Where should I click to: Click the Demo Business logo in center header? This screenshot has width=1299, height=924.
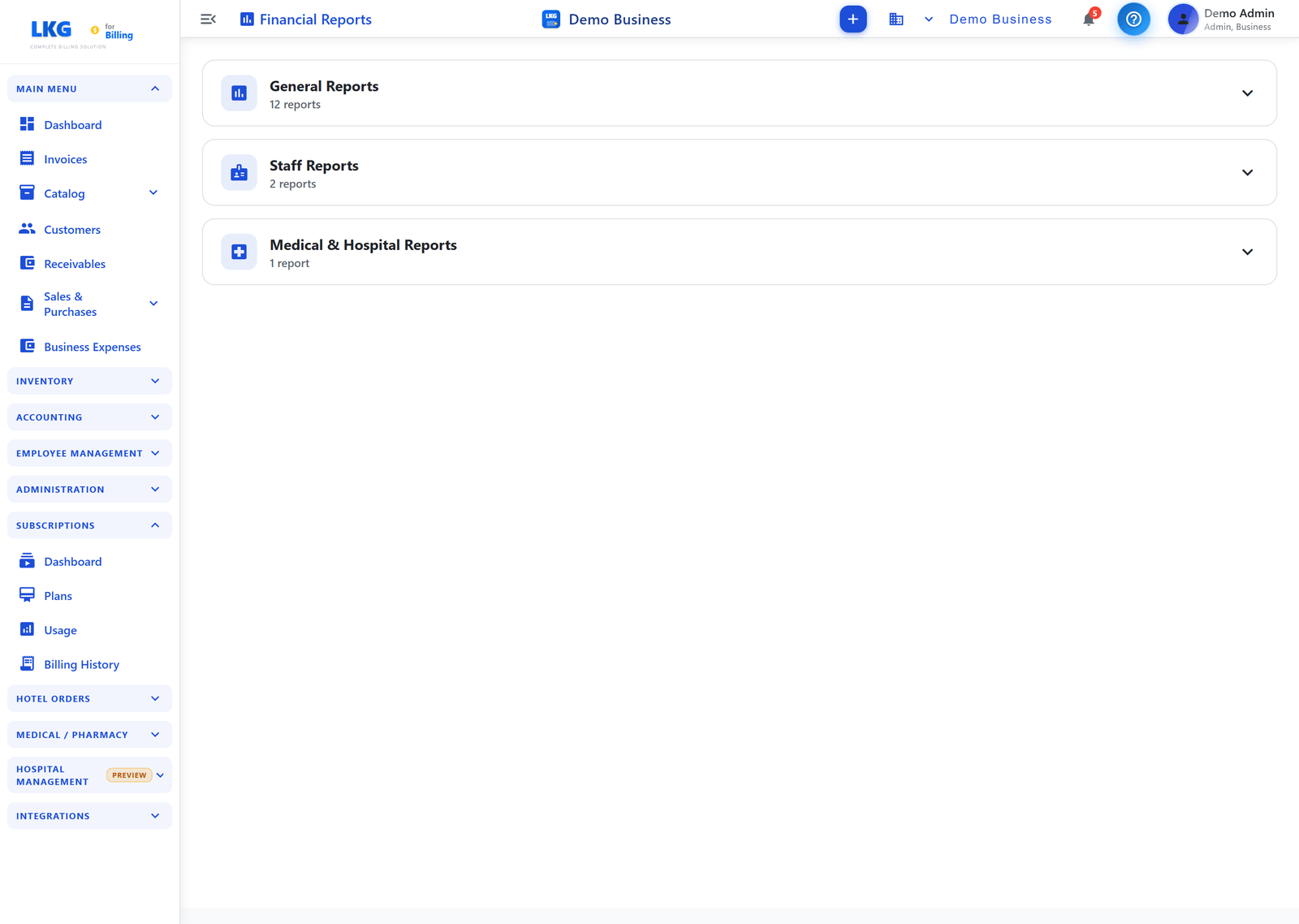(x=551, y=19)
